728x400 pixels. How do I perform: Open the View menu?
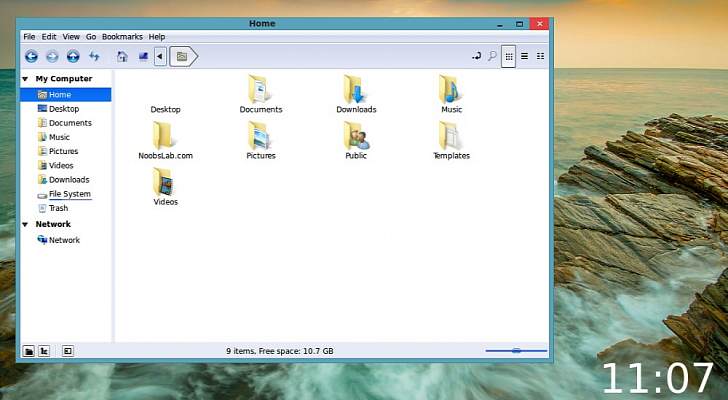72,37
